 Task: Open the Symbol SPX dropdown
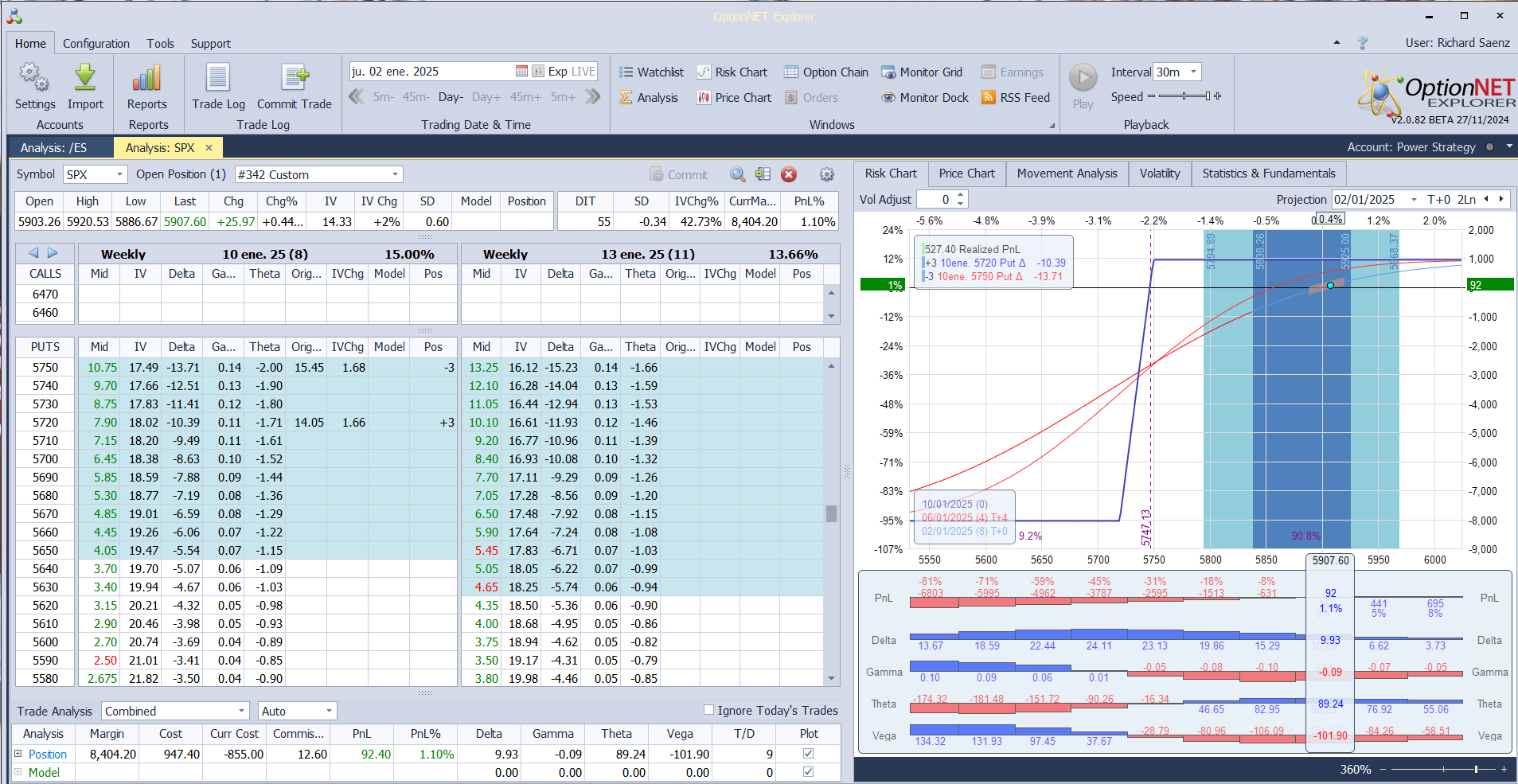(x=119, y=174)
